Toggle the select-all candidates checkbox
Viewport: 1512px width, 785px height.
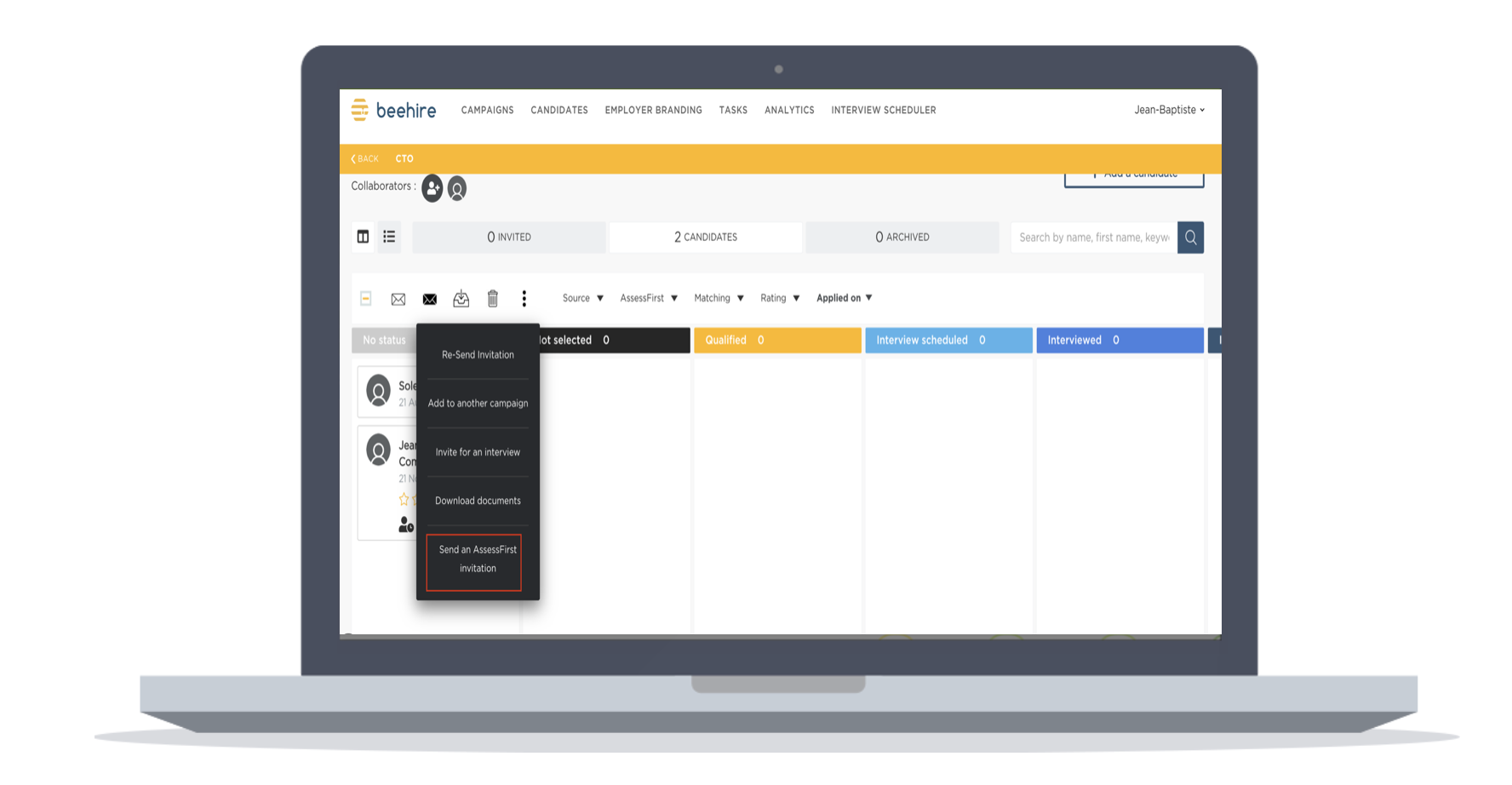tap(366, 298)
